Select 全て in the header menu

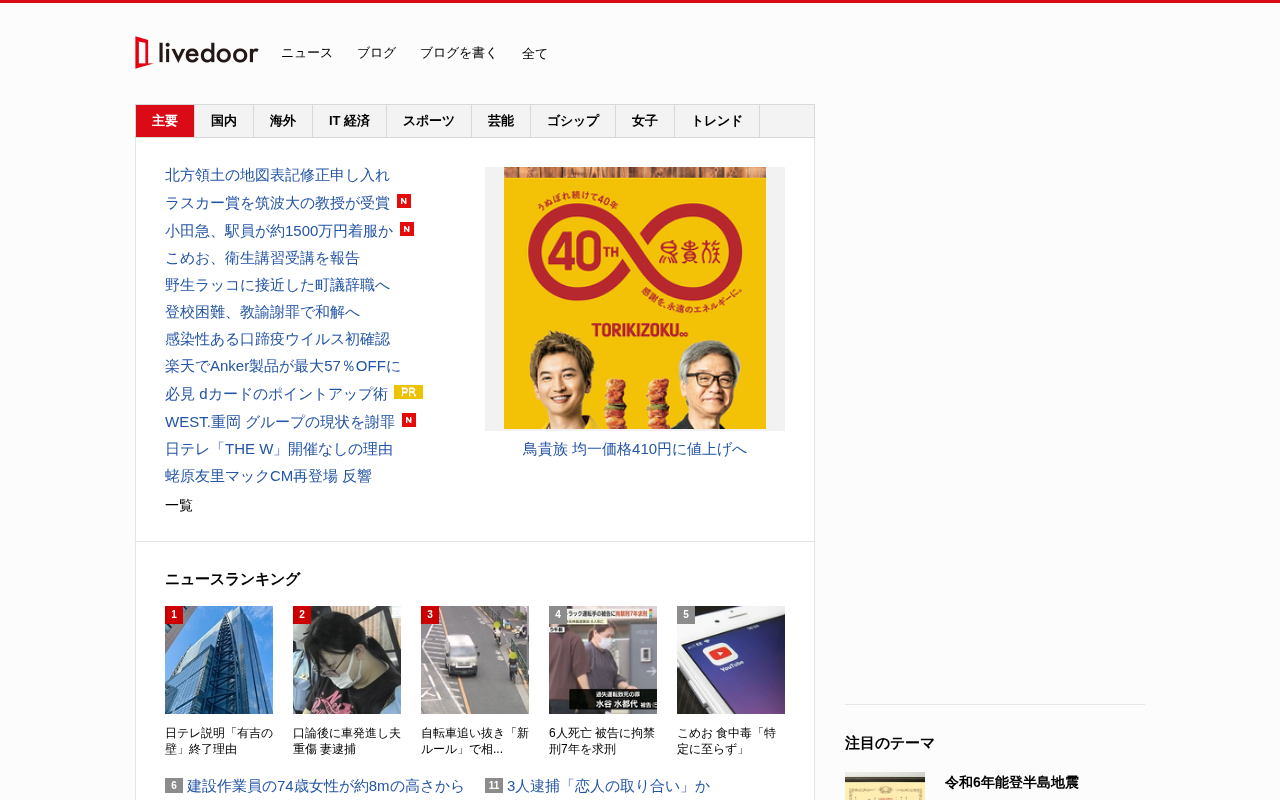(535, 53)
